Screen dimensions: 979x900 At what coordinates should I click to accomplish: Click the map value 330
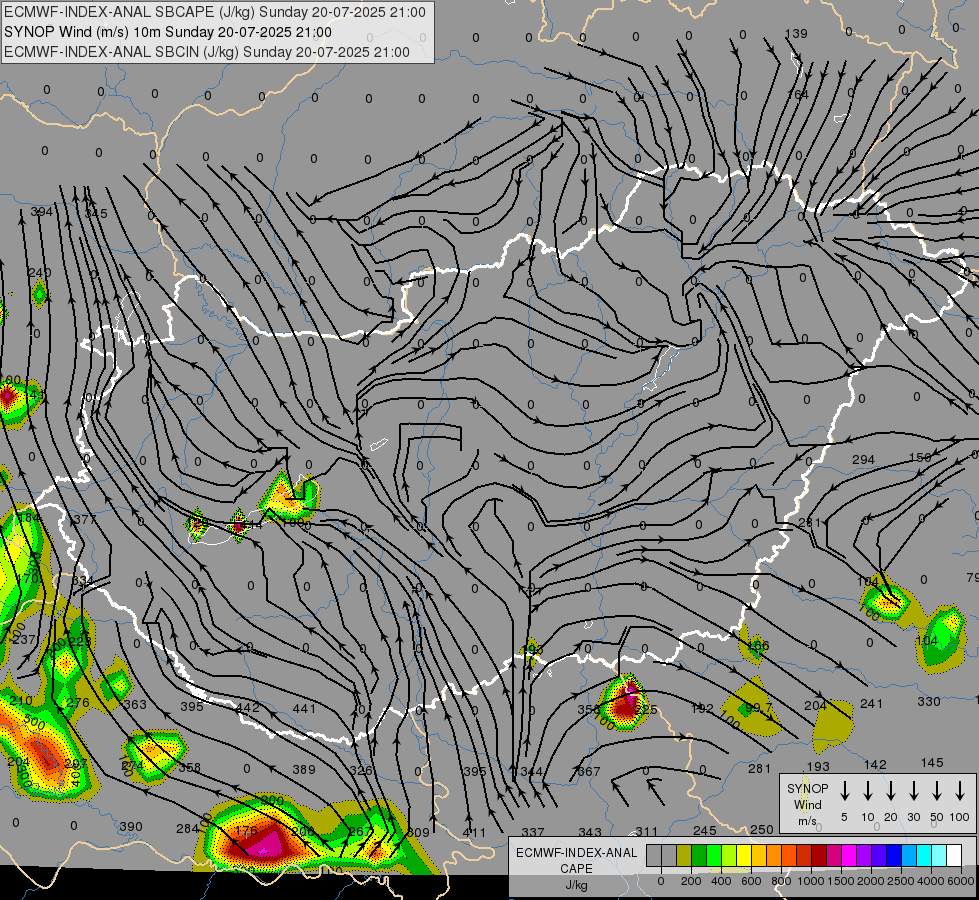[x=928, y=701]
